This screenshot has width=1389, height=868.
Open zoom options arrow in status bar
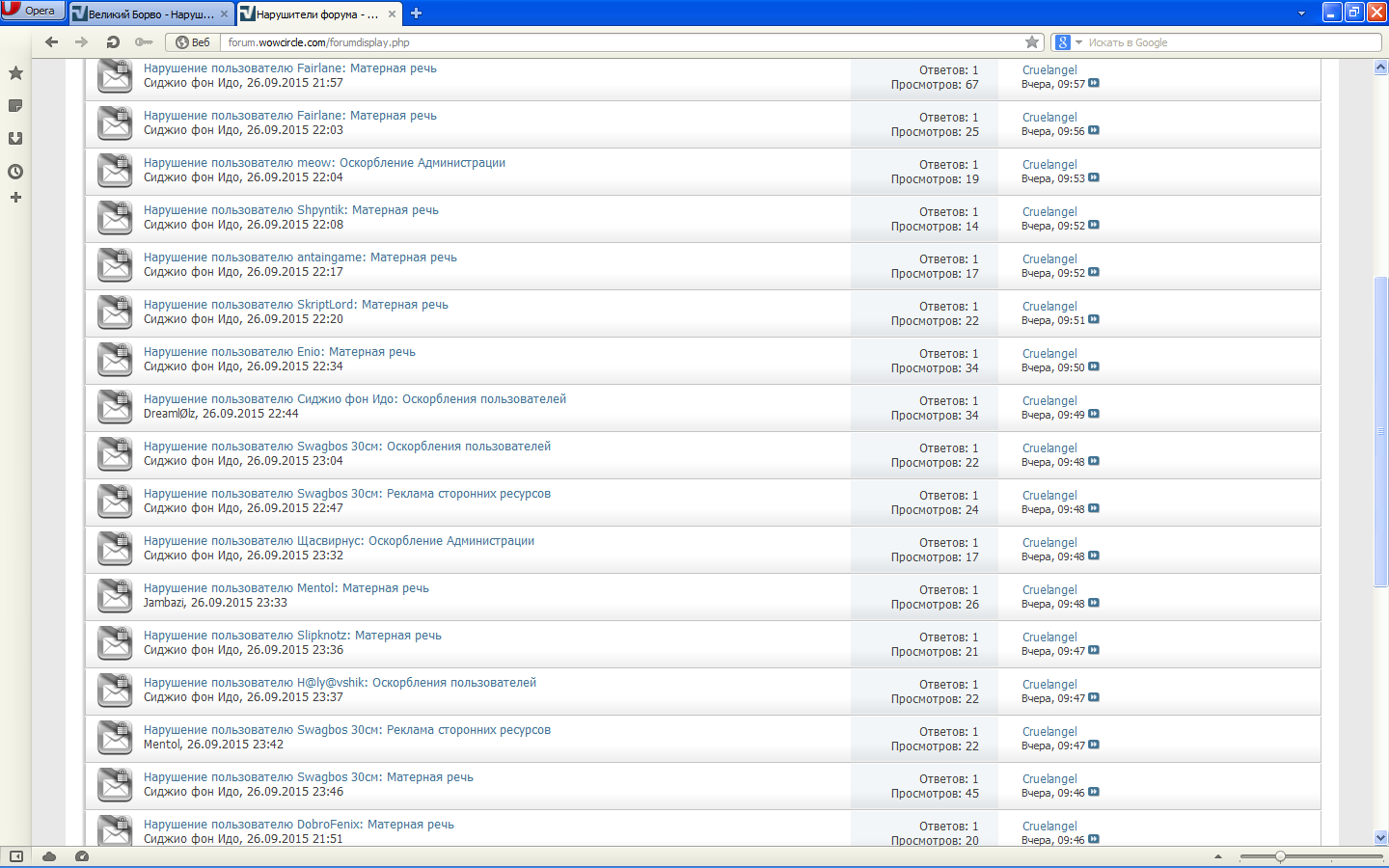1217,856
